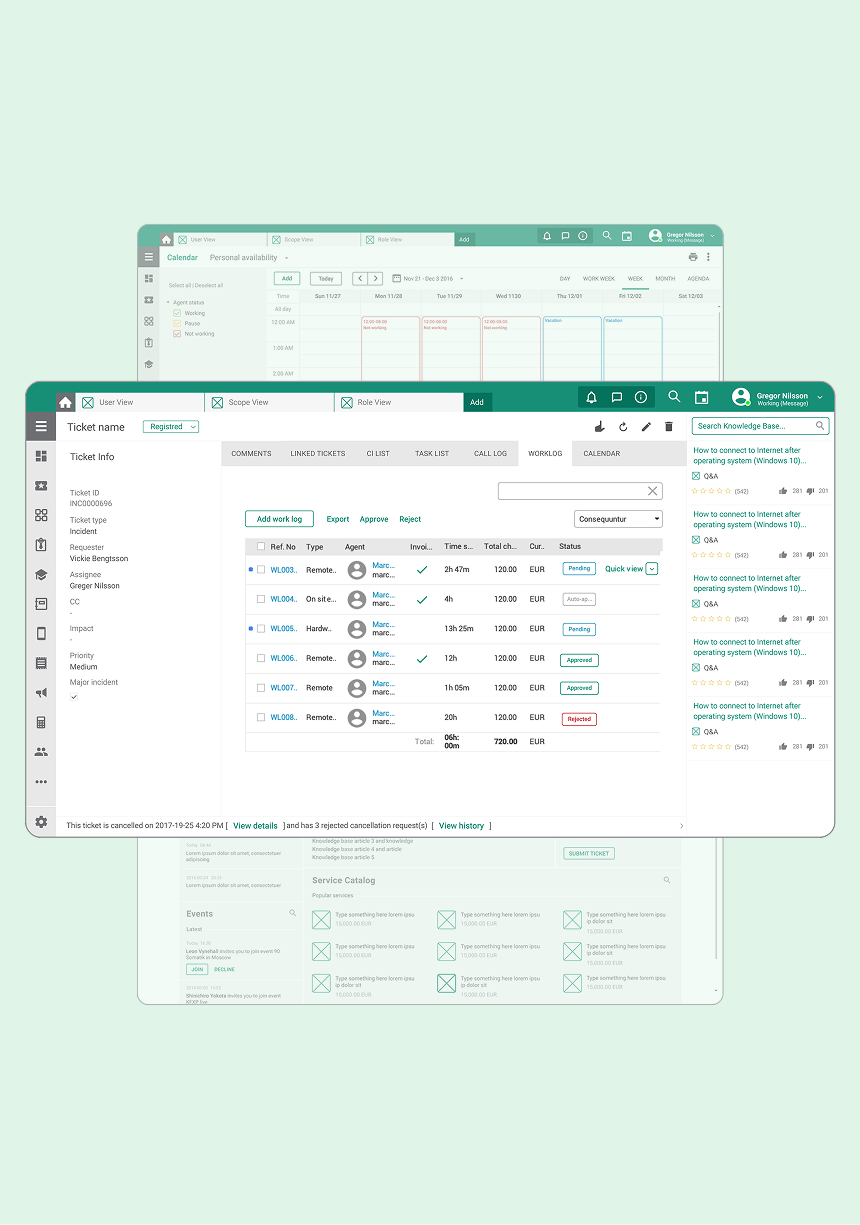The image size is (860, 1225).
Task: Tick the select-all checkbox in table header
Action: (261, 547)
